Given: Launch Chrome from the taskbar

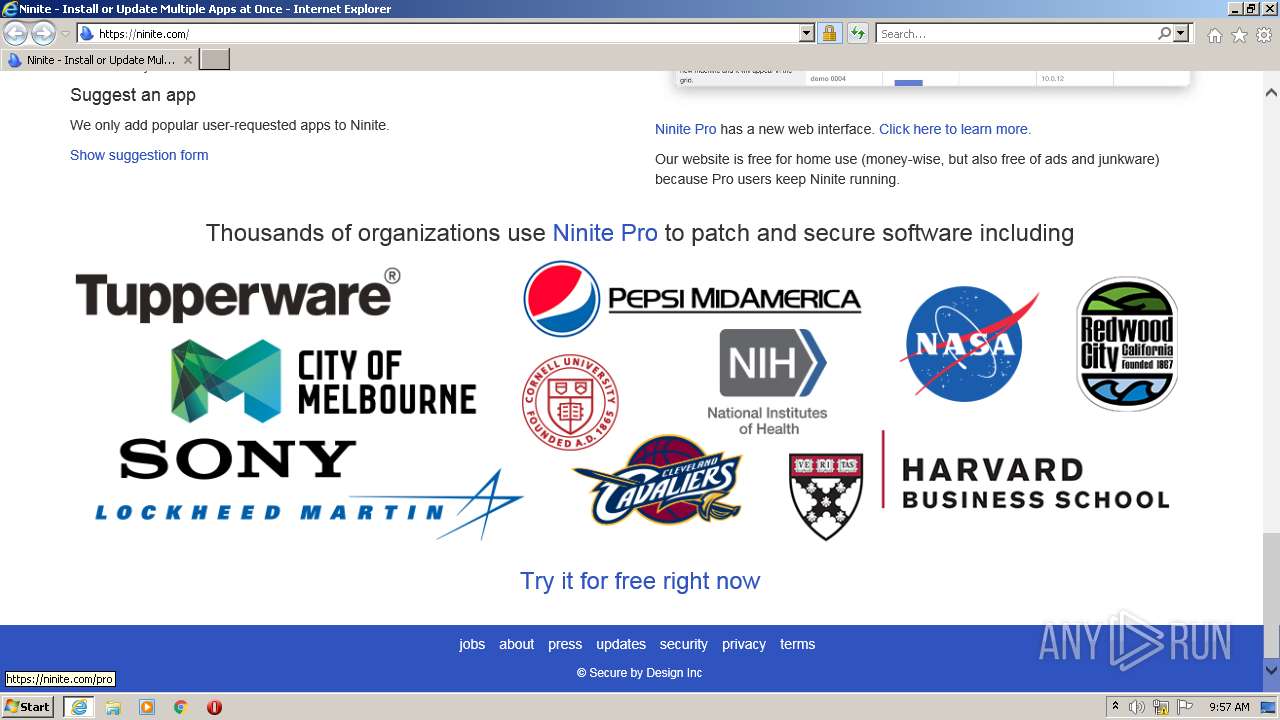Looking at the screenshot, I should click(181, 707).
